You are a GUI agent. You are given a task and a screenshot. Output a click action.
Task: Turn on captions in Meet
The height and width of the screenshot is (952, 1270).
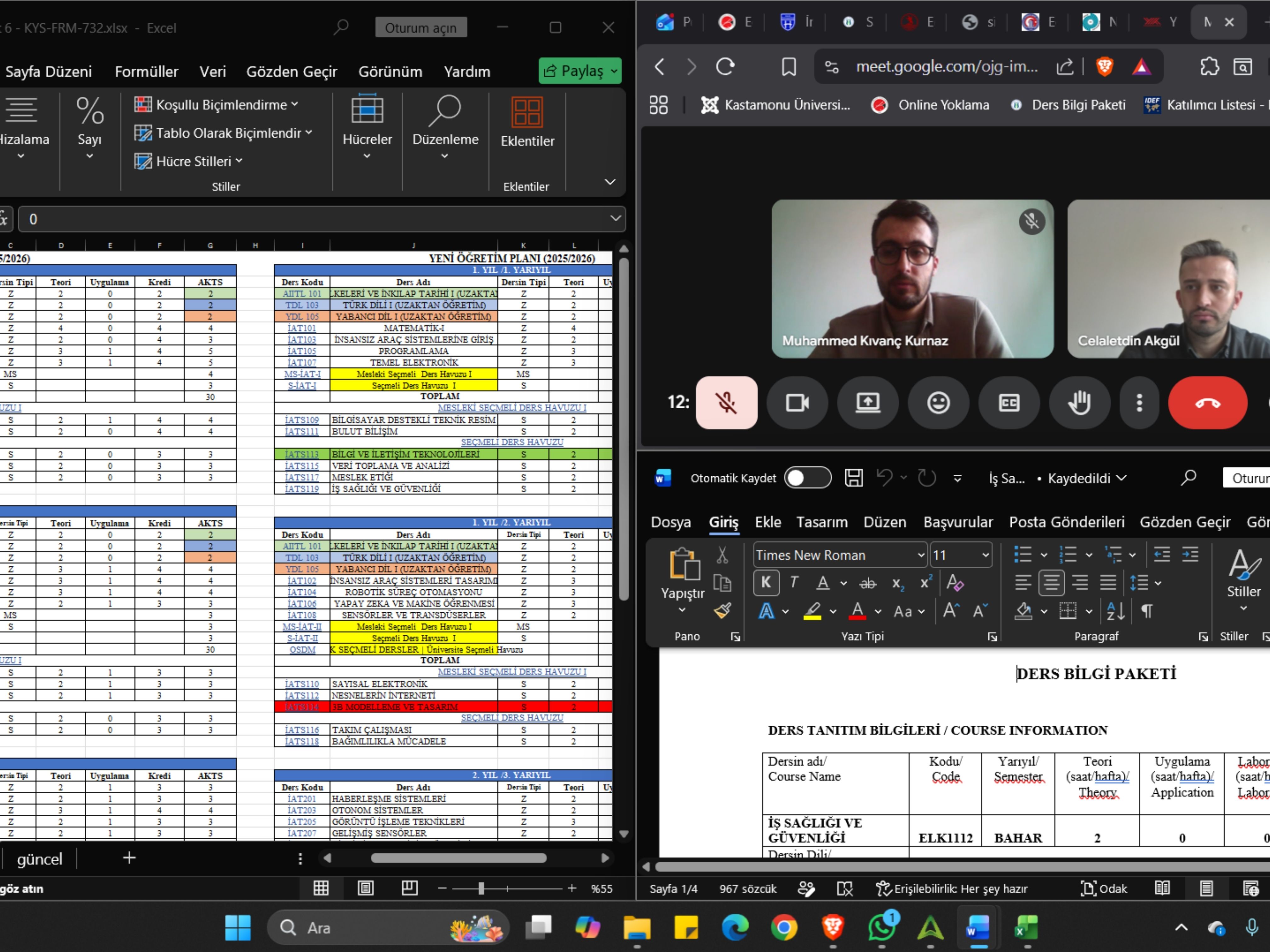1009,402
